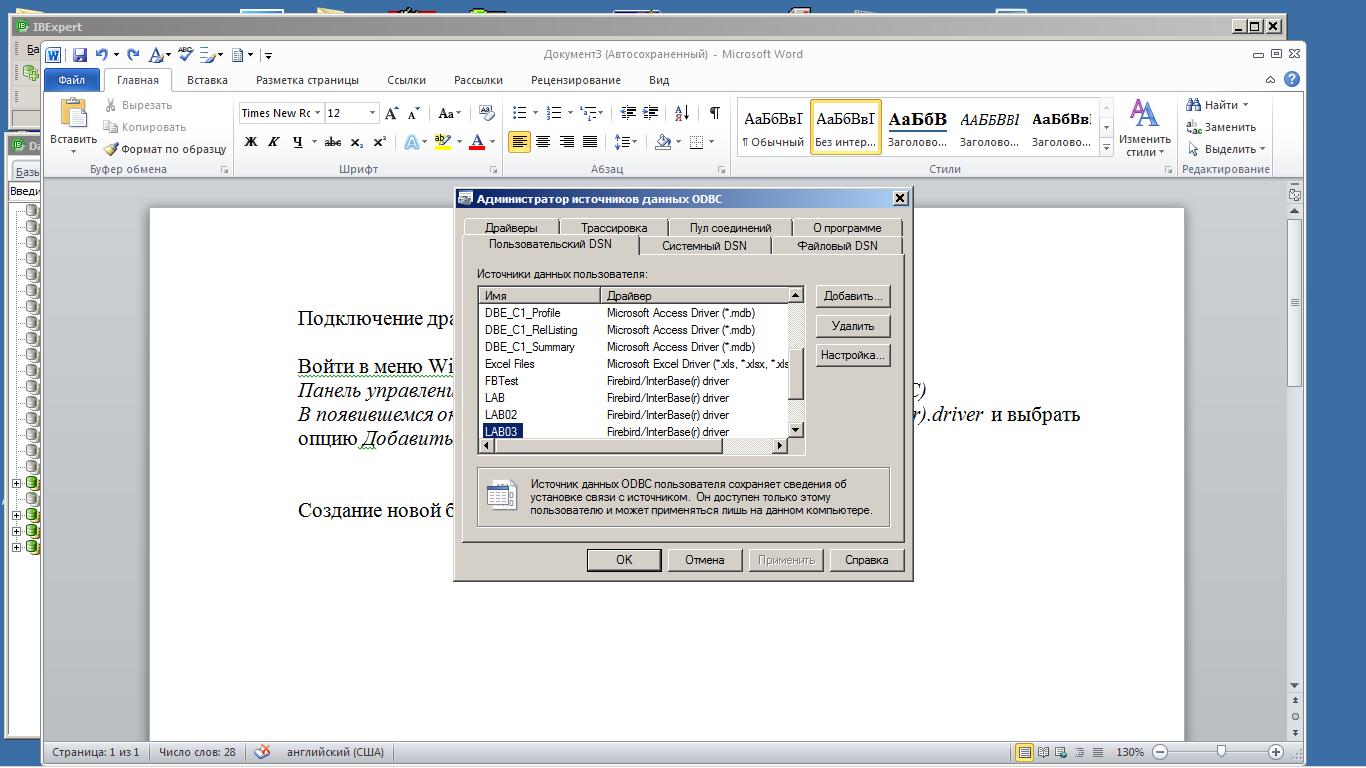Activate Формат по образцу painter
Image resolution: width=1366 pixels, height=768 pixels.
coord(165,149)
